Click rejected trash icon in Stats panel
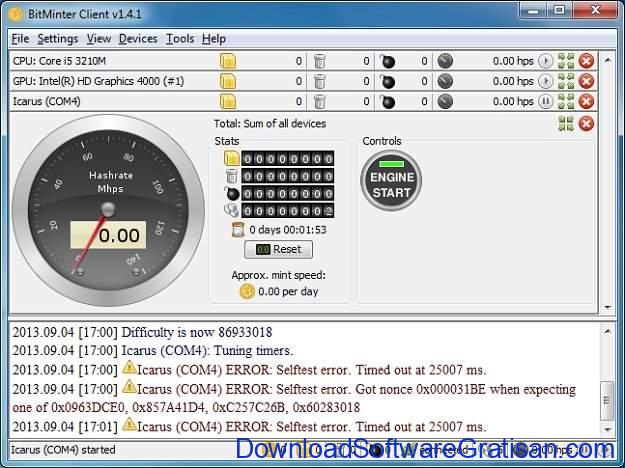 (232, 176)
